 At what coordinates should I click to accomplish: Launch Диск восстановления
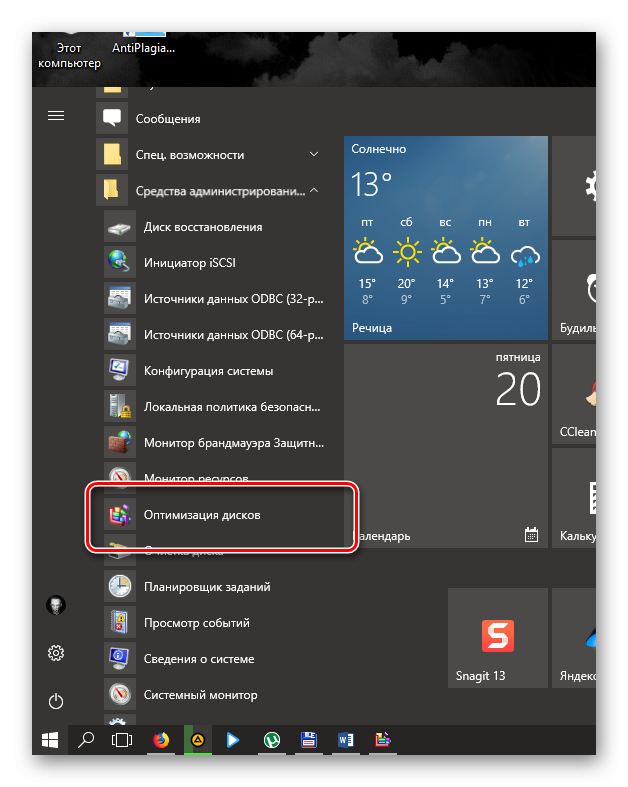pos(203,227)
